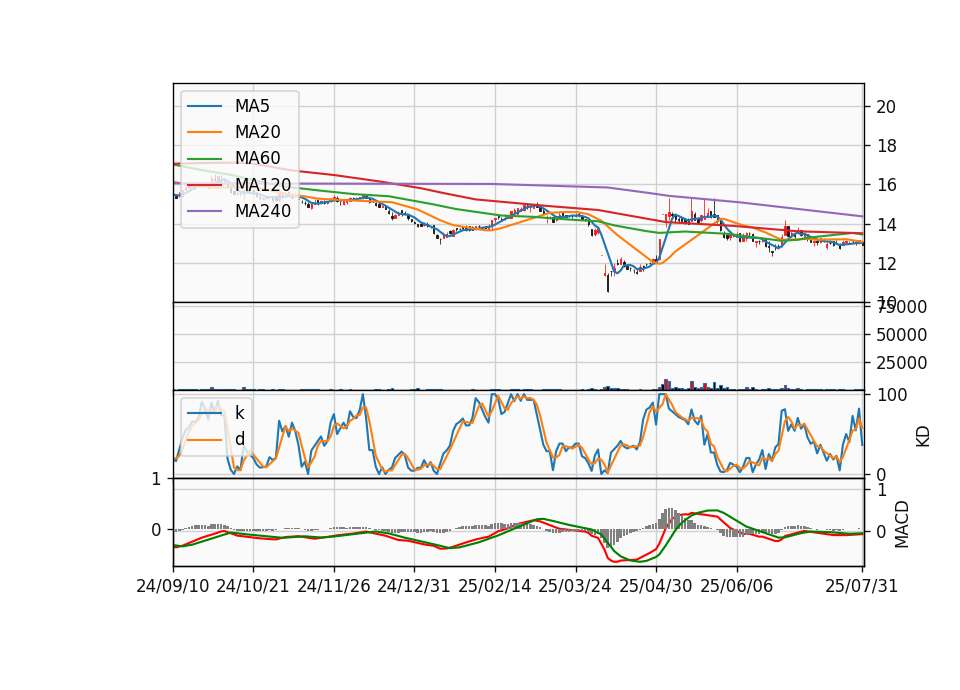The image size is (960, 690).
Task: Select the MA60 legend label
Action: [x=257, y=158]
